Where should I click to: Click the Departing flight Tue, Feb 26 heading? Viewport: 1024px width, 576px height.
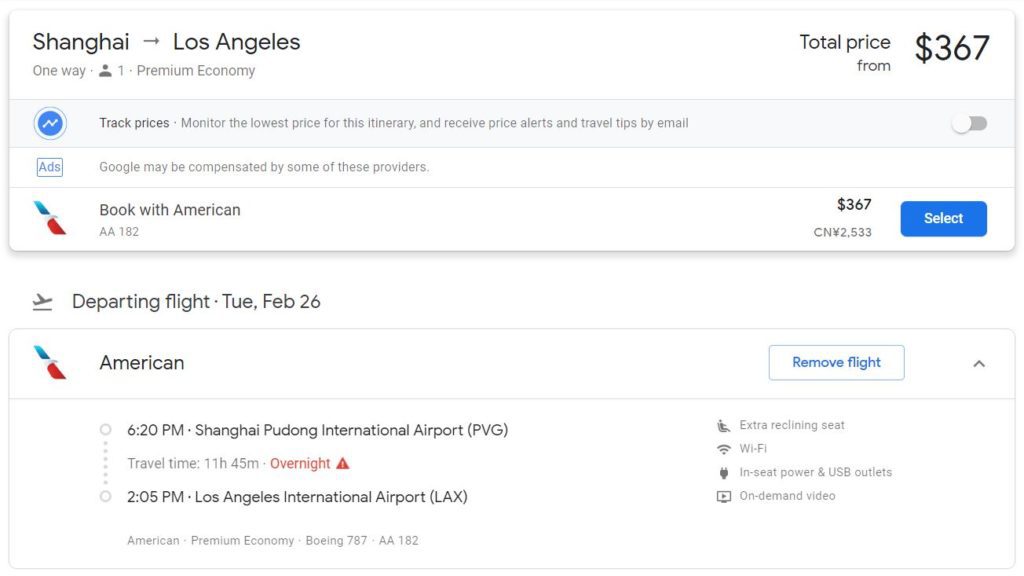[x=196, y=301]
